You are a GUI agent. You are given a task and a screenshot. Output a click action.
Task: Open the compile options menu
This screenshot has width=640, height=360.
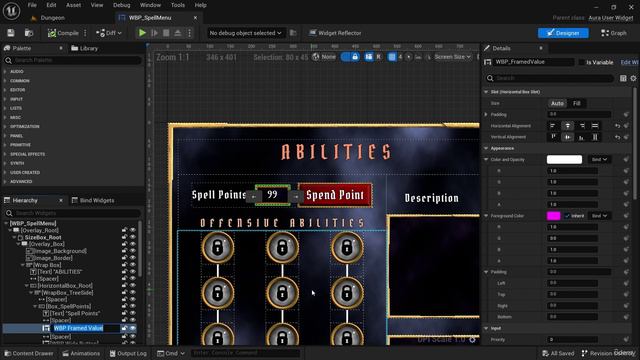(85, 33)
